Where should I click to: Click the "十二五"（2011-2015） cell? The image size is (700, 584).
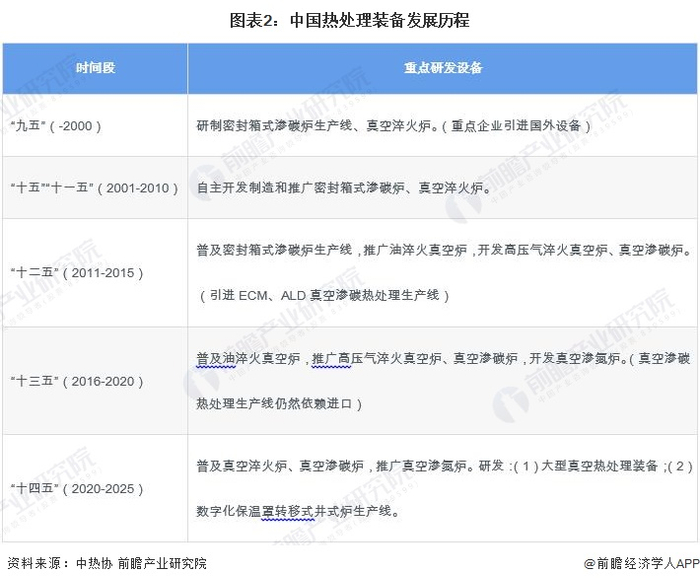[x=95, y=272]
